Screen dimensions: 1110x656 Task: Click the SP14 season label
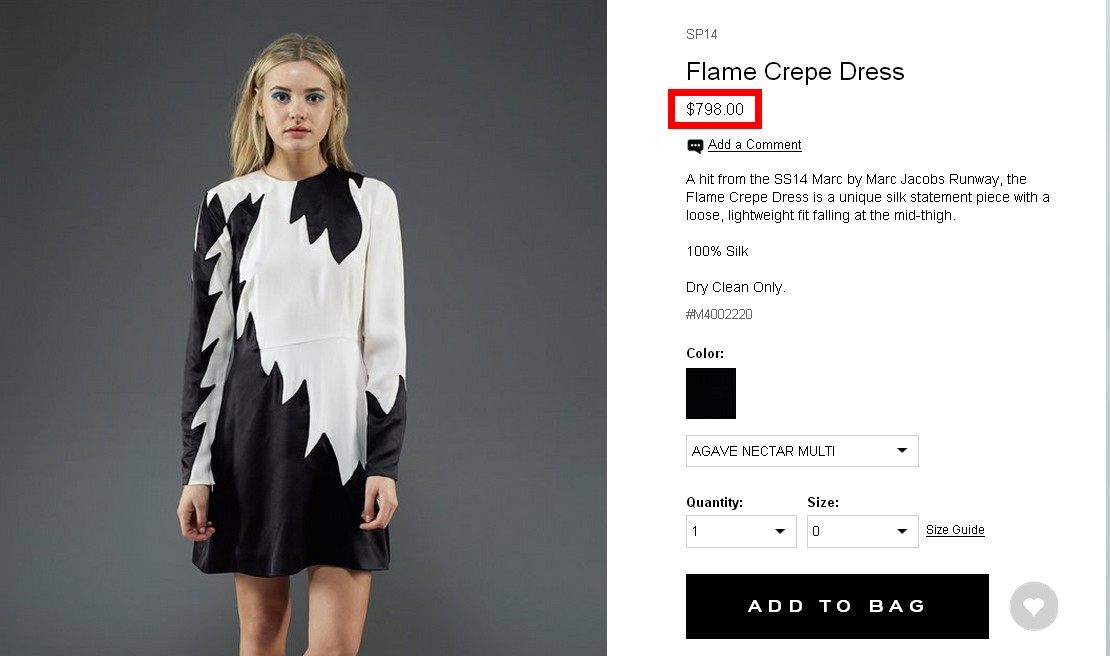point(702,35)
